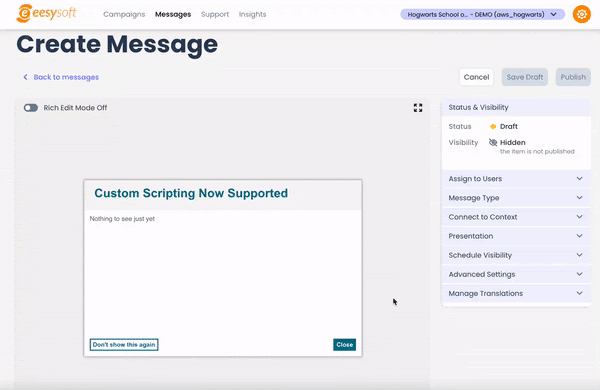Expand the Schedule Visibility section
This screenshot has width=600, height=390.
[516, 255]
